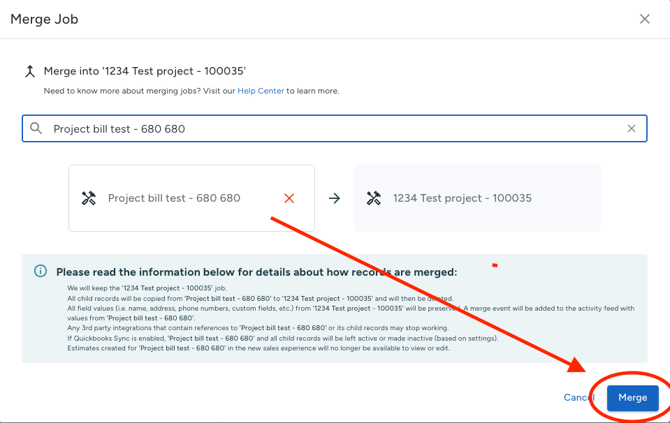
Task: Remove 'Project bill test' with red X
Action: [x=289, y=198]
